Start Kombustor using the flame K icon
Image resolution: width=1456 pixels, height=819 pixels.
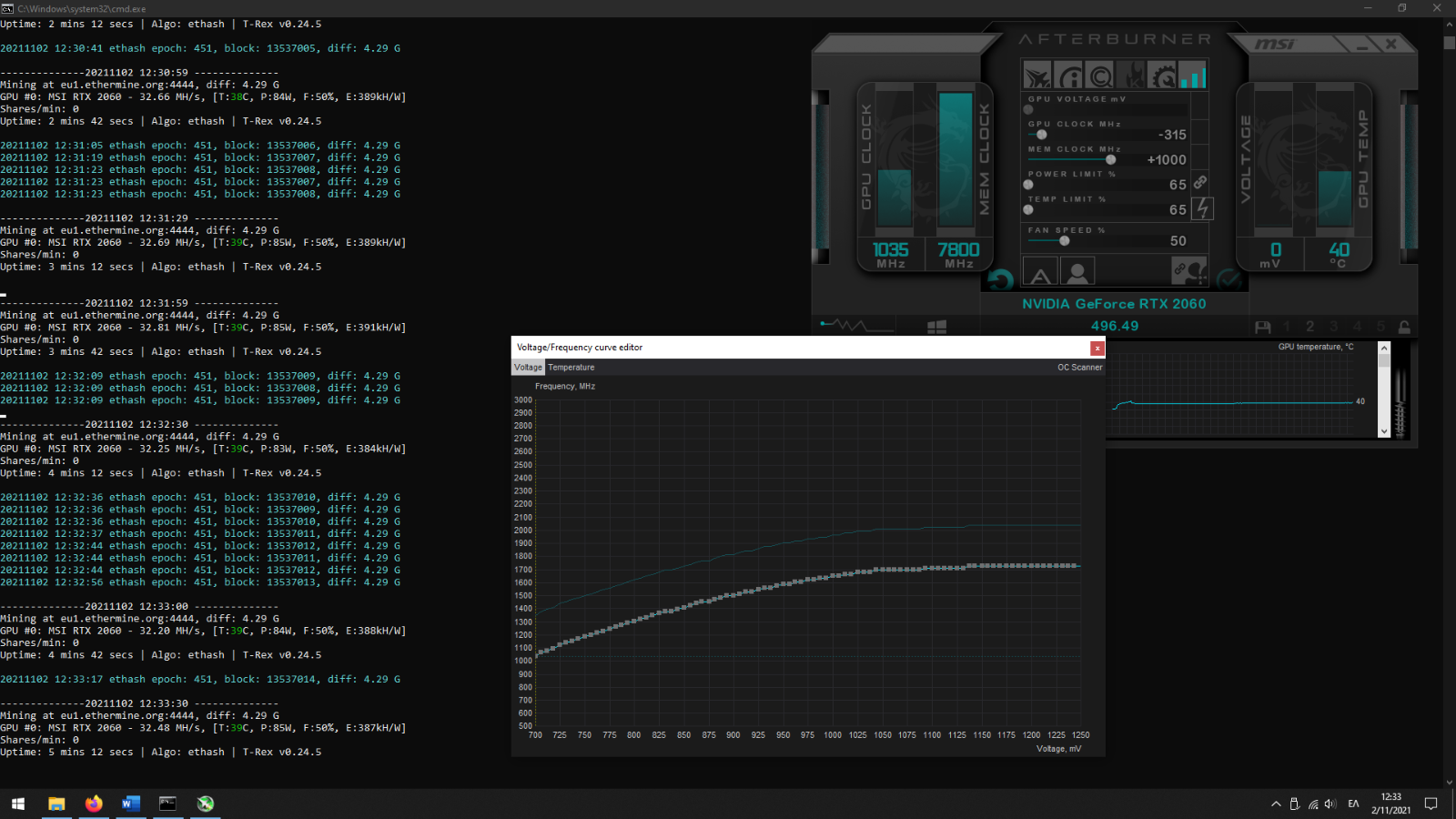point(1130,76)
